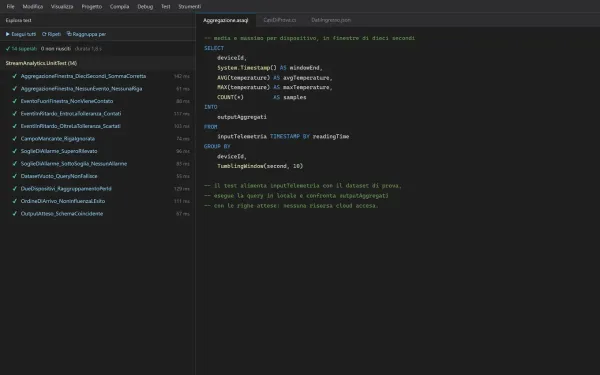The width and height of the screenshot is (600, 375).
Task: Click the SELECT keyword in the query
Action: pyautogui.click(x=214, y=48)
